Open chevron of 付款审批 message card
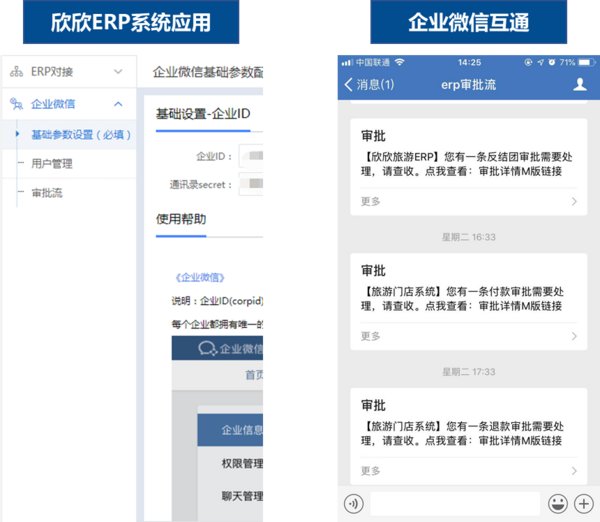The width and height of the screenshot is (600, 522). coord(574,336)
